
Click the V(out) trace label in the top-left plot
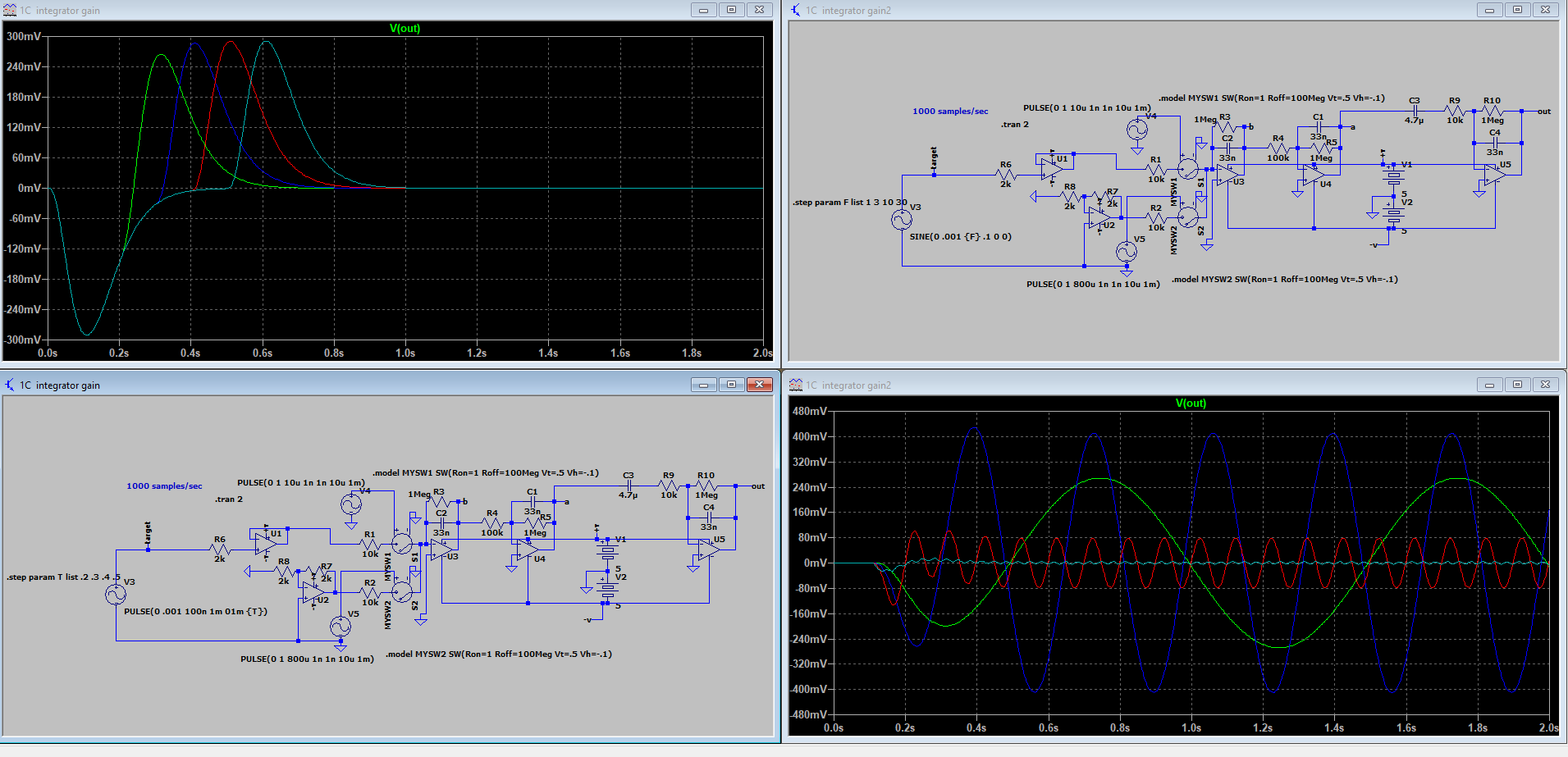click(405, 28)
